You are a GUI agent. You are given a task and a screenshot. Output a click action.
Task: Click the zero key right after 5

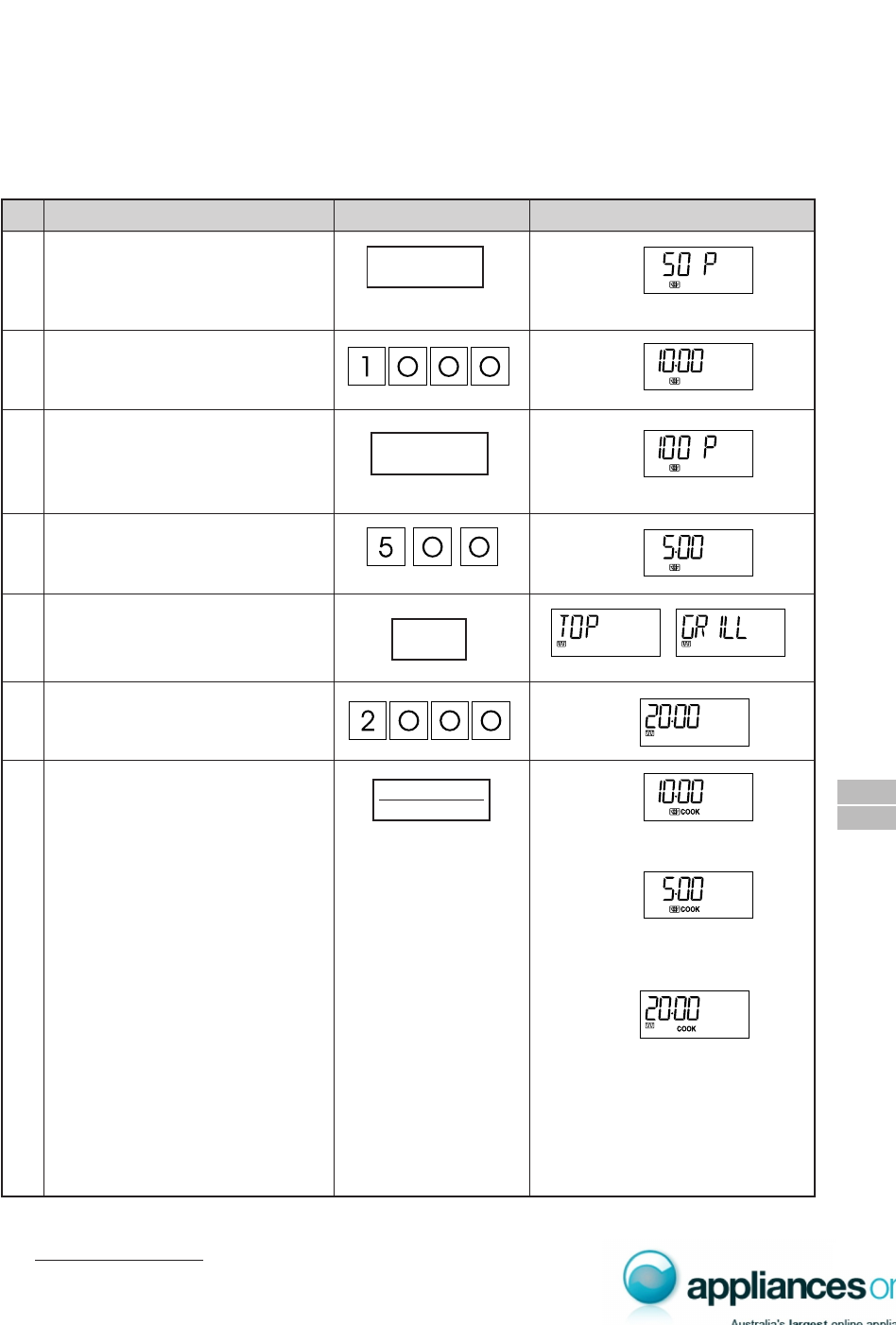pos(432,547)
